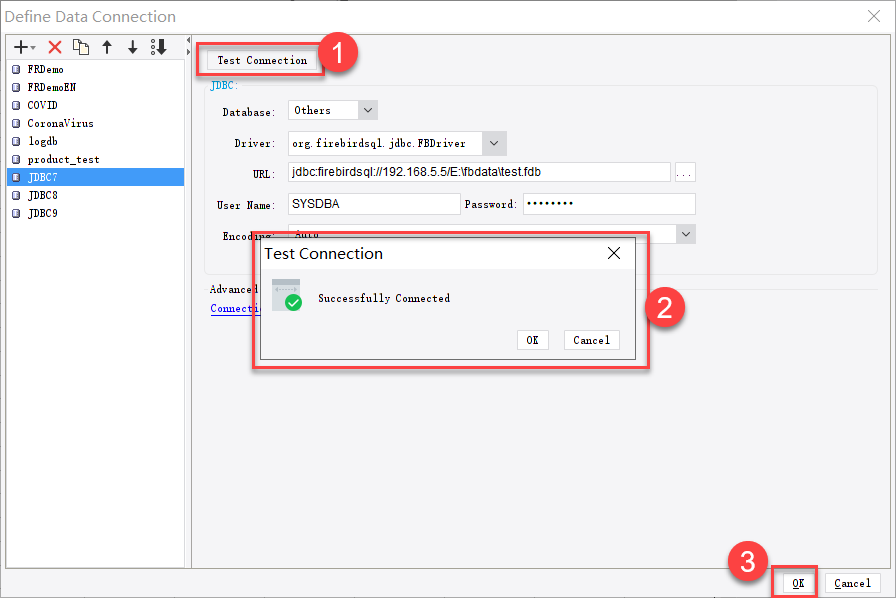The width and height of the screenshot is (896, 598).
Task: Move connection up with up-arrow icon
Action: pyautogui.click(x=107, y=47)
